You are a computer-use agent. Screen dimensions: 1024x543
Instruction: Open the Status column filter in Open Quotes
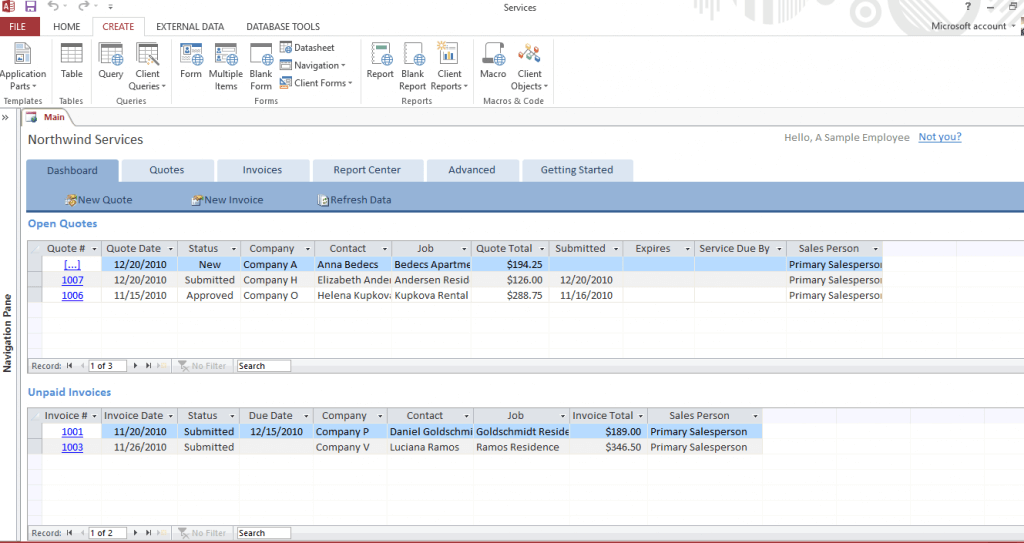pyautogui.click(x=233, y=249)
